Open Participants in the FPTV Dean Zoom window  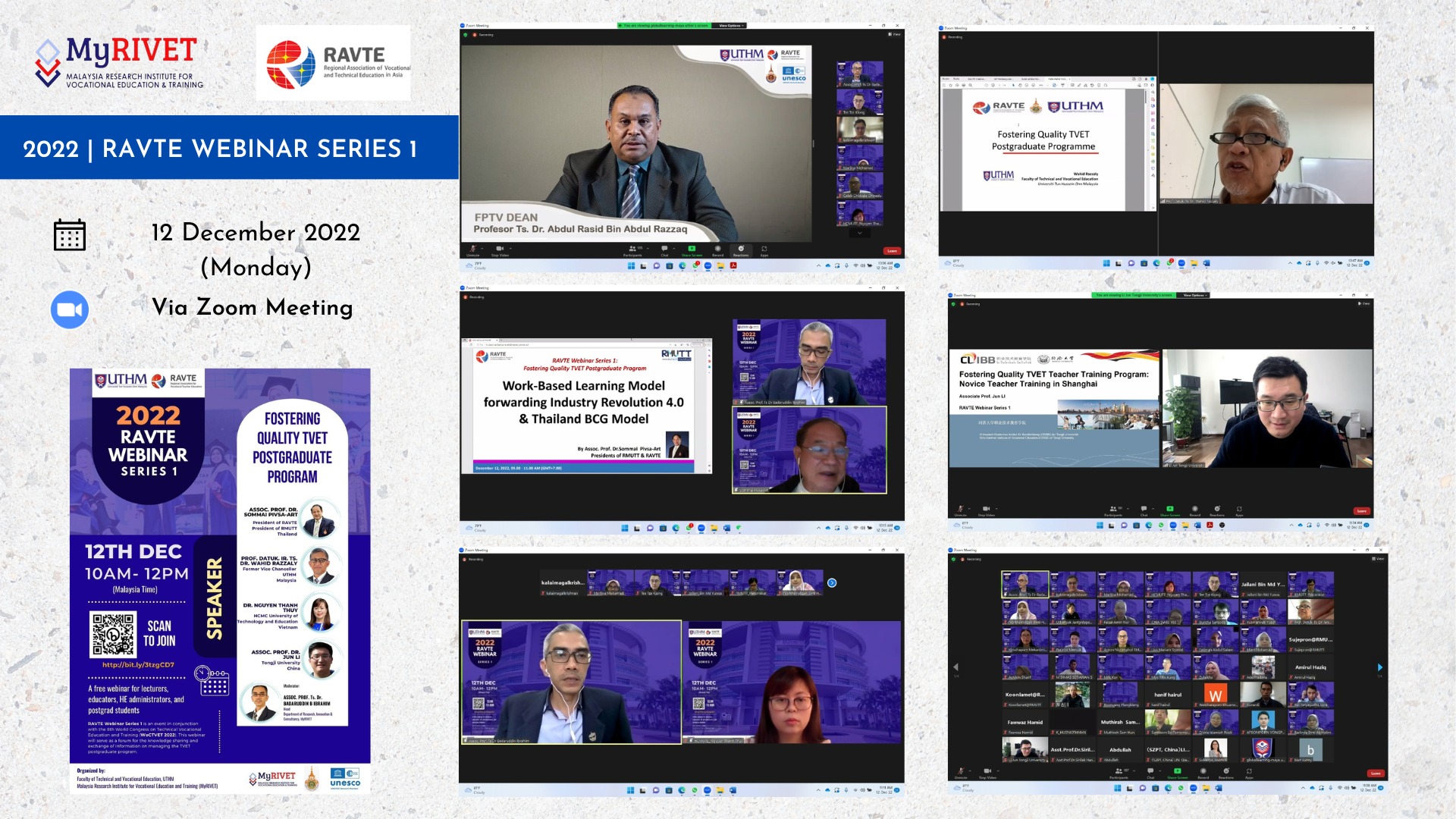click(x=632, y=250)
